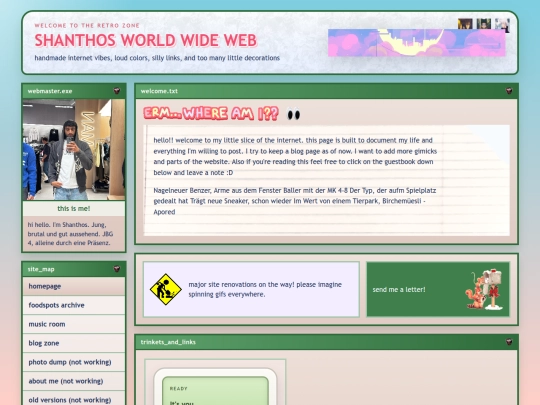Click the icon in trinkets_and_links title bar
Viewport: 540px width, 405px height.
click(509, 342)
